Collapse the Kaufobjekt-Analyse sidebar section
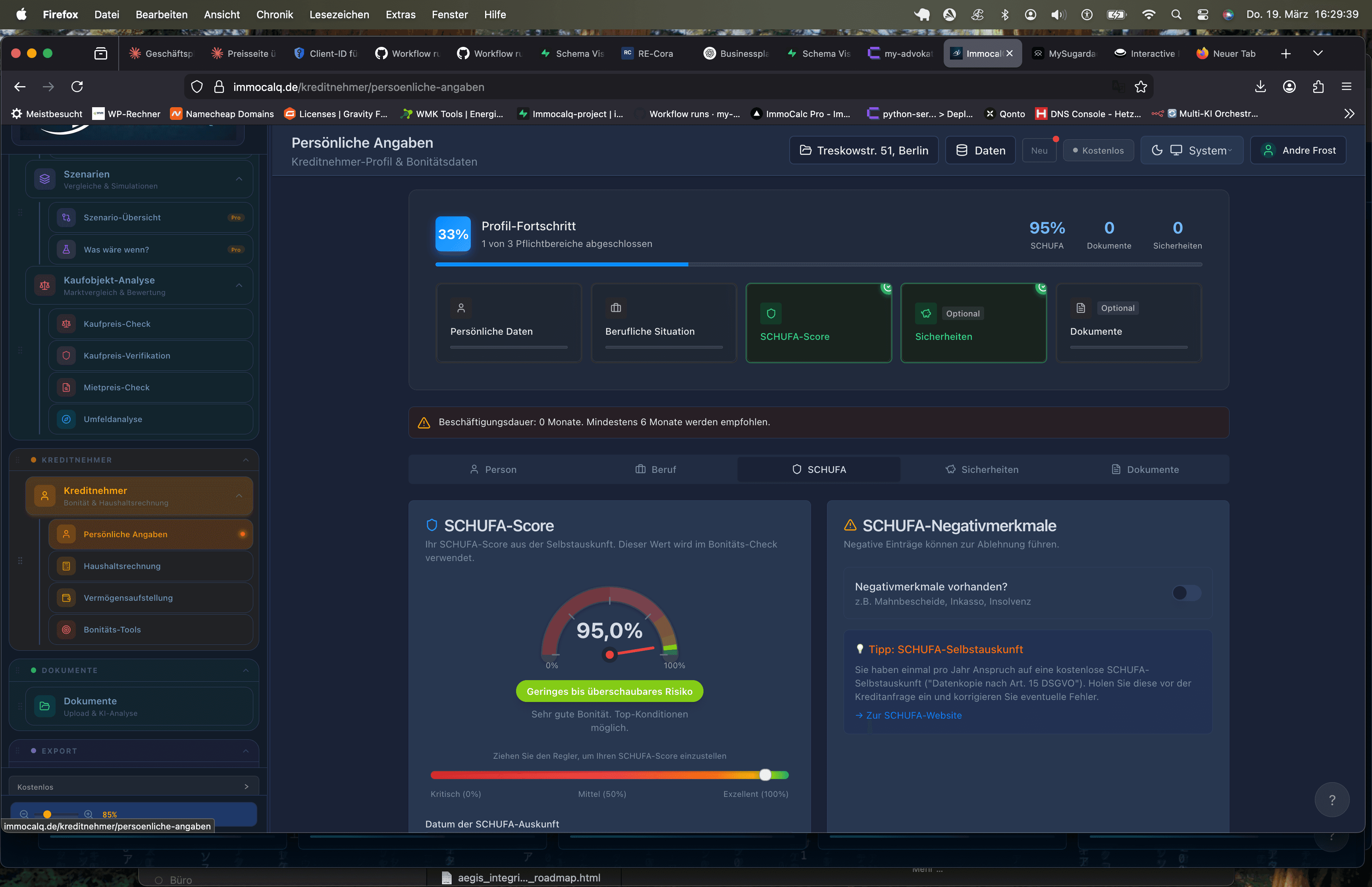The width and height of the screenshot is (1372, 887). [x=239, y=285]
